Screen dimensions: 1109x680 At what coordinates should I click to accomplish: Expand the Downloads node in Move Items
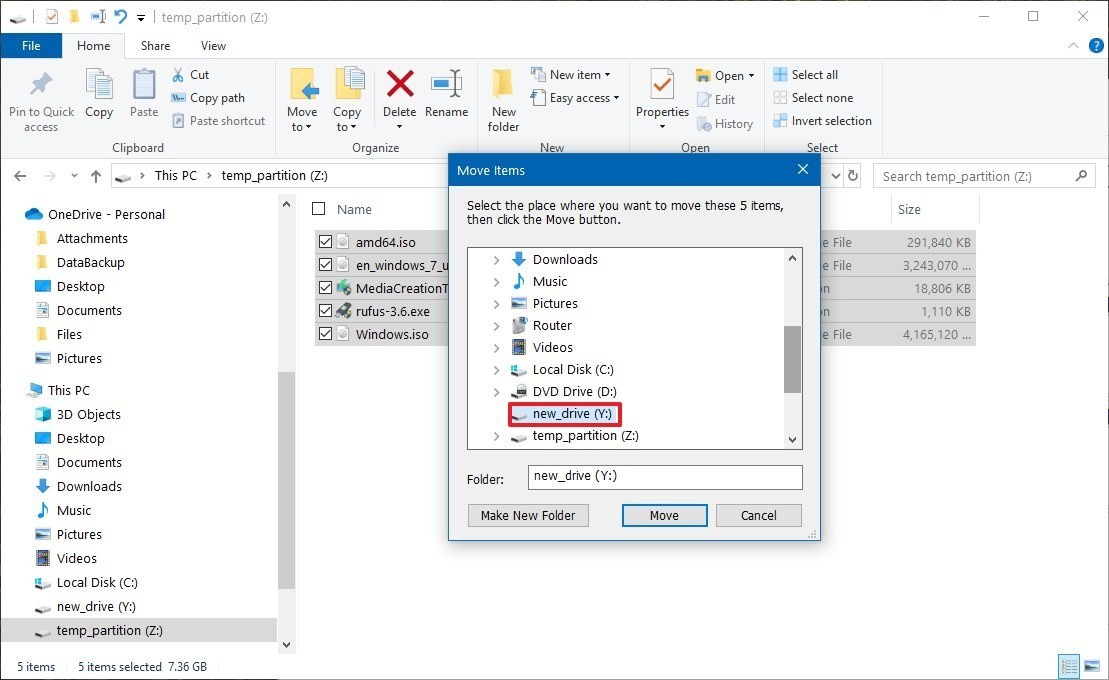[496, 260]
